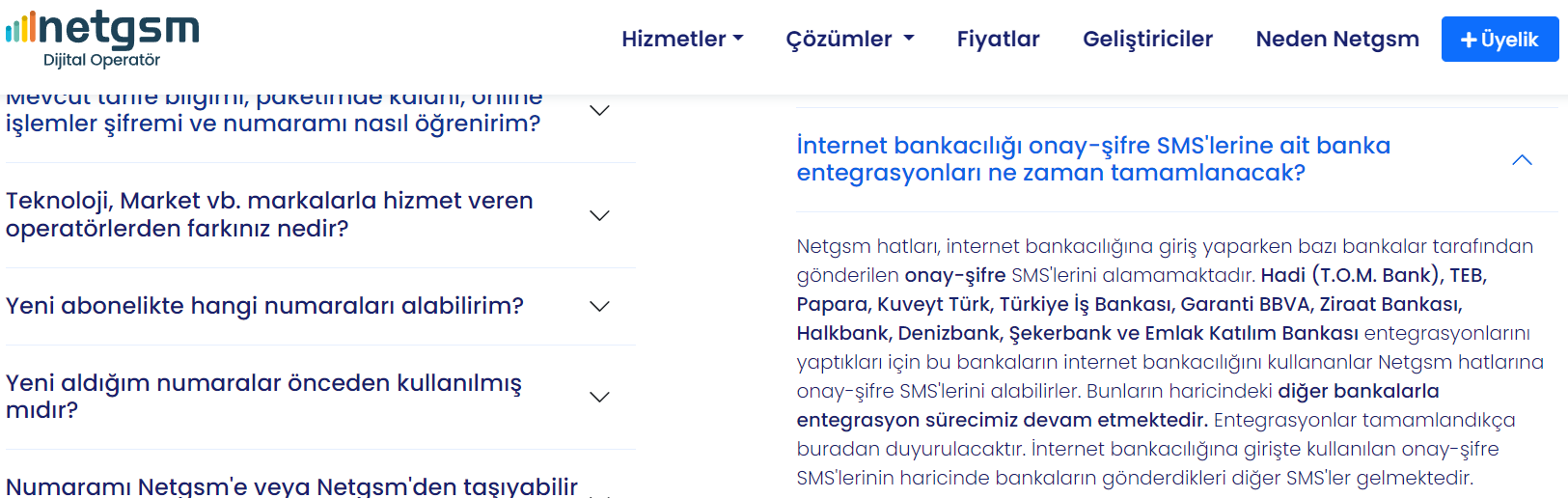
Task: Open 'Numaramı Netgsm'e veya Netgsm'den taşıyabilir' question
Action: pyautogui.click(x=291, y=486)
